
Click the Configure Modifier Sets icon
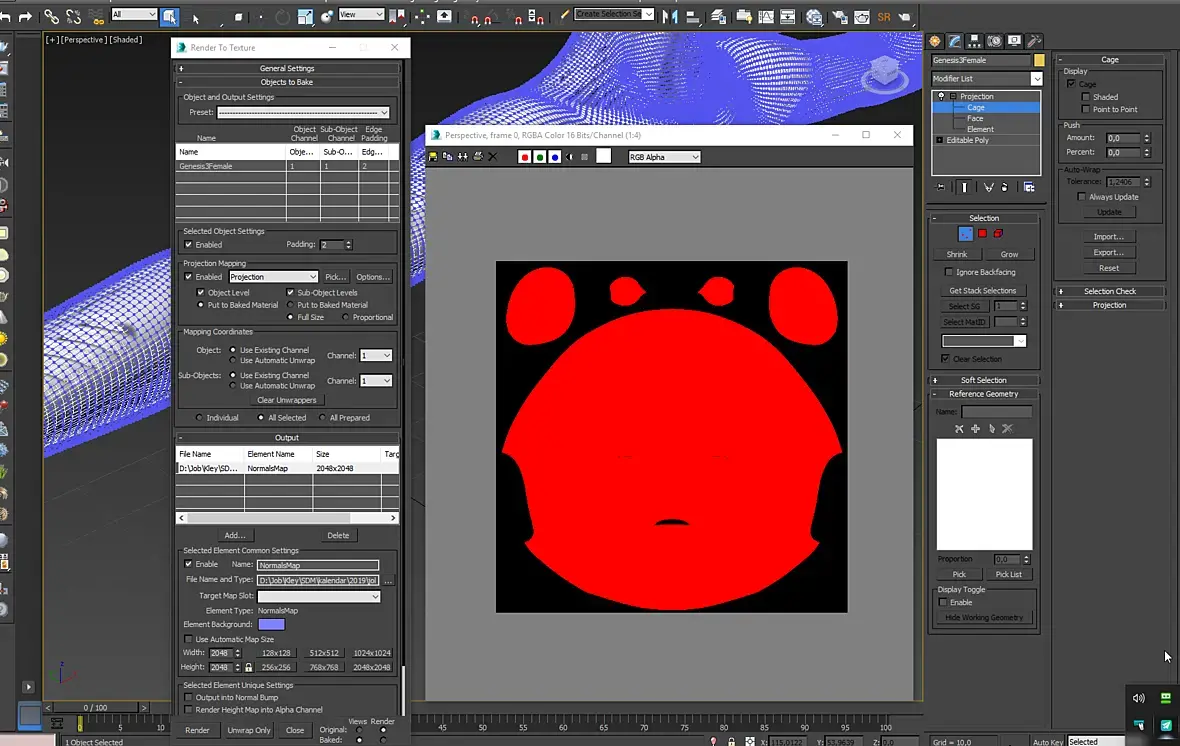click(1029, 187)
